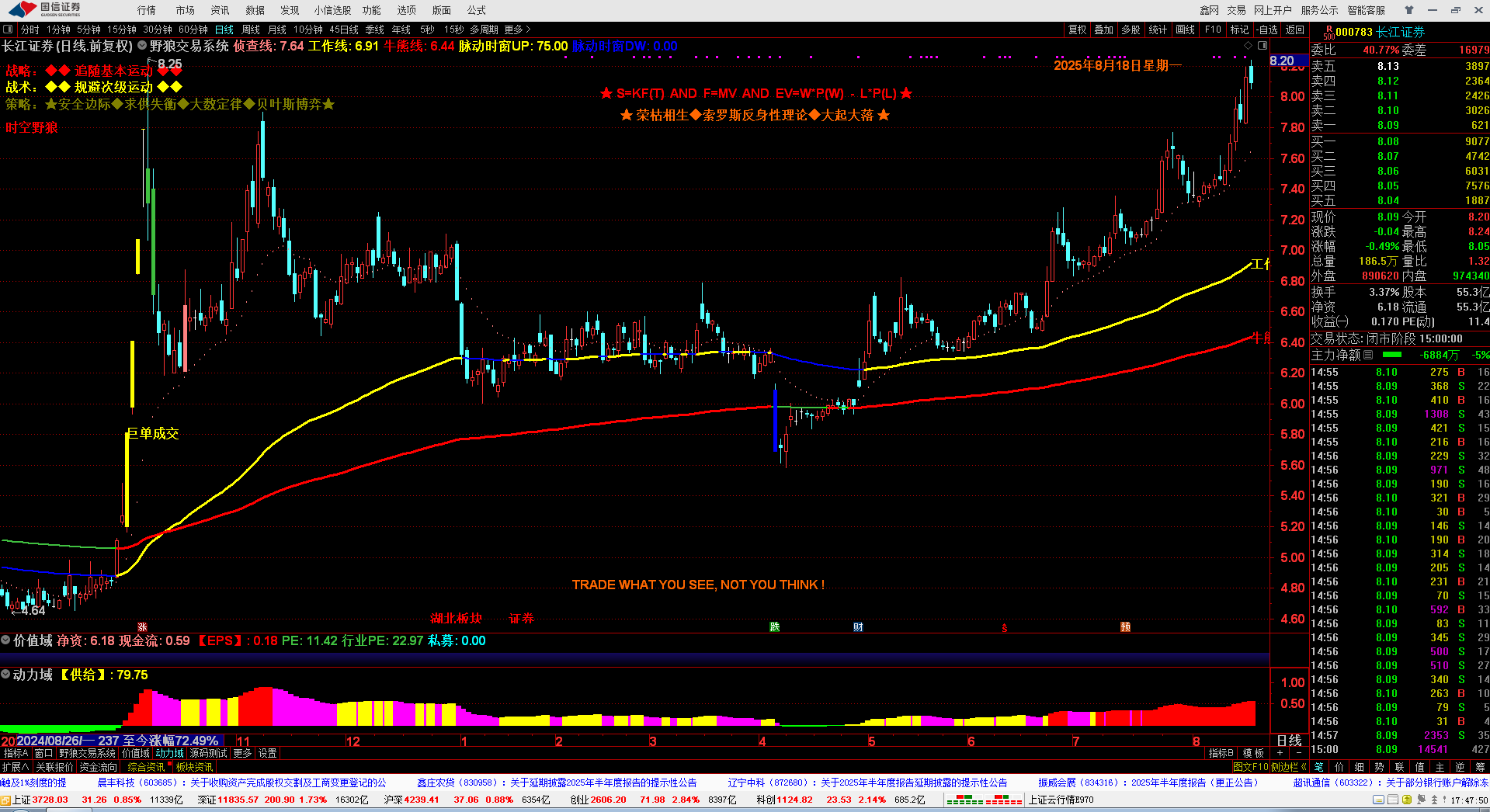Click the green 跌 event marker

(774, 626)
